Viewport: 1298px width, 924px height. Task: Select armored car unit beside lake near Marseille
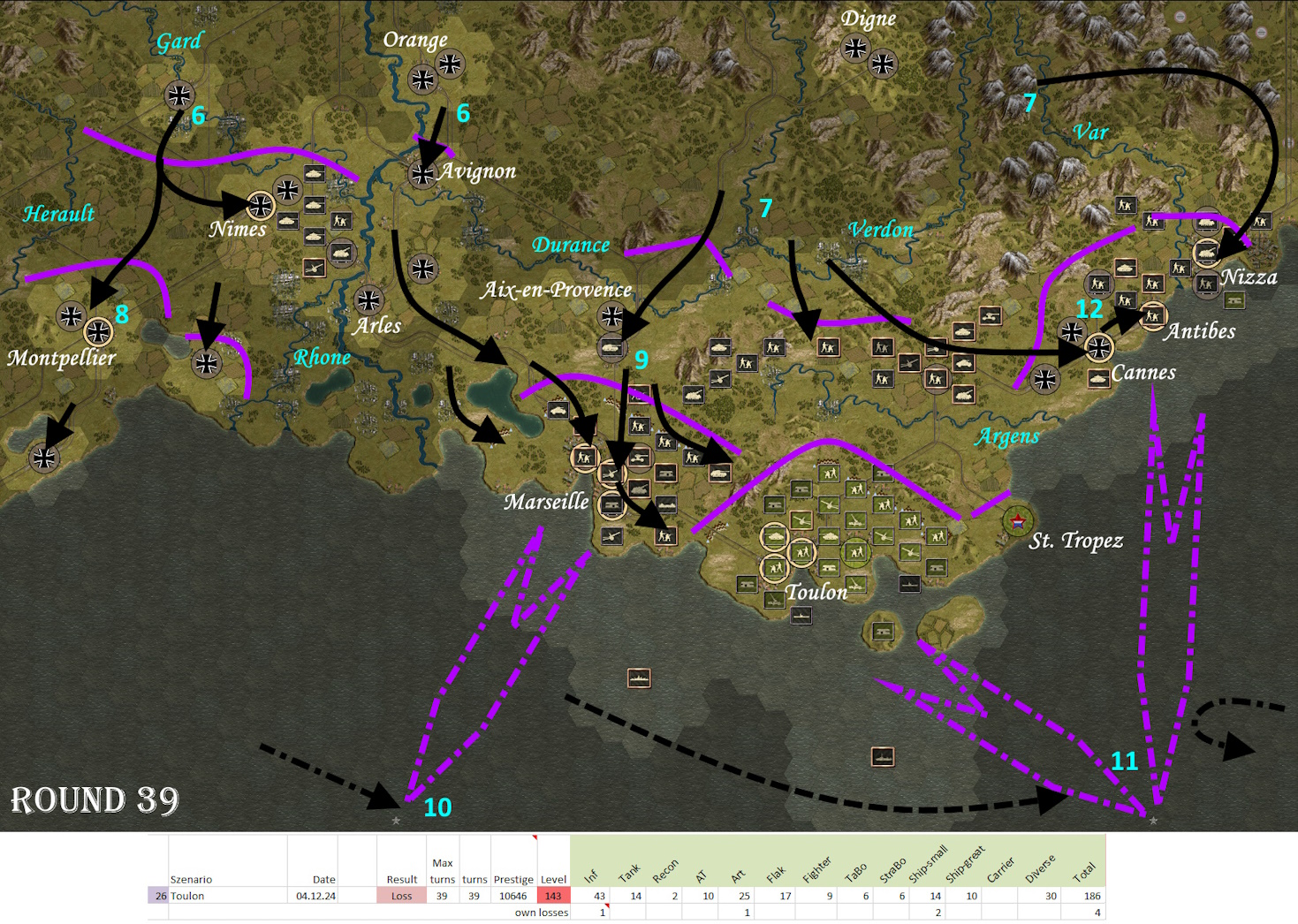tap(558, 411)
